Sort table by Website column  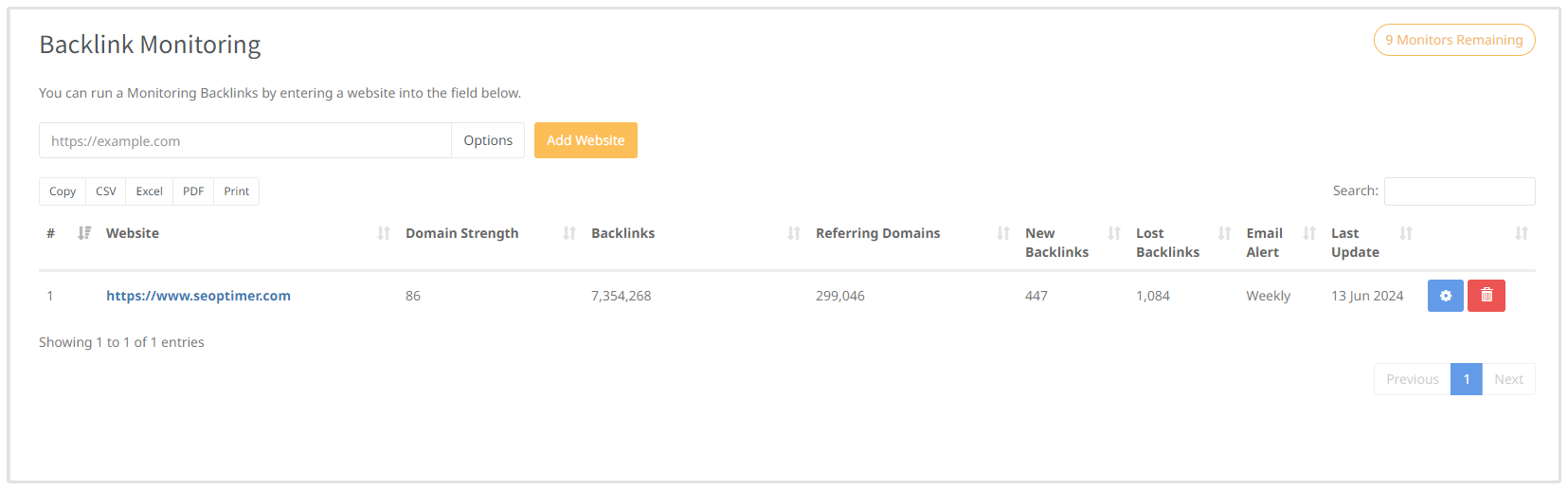pos(133,233)
